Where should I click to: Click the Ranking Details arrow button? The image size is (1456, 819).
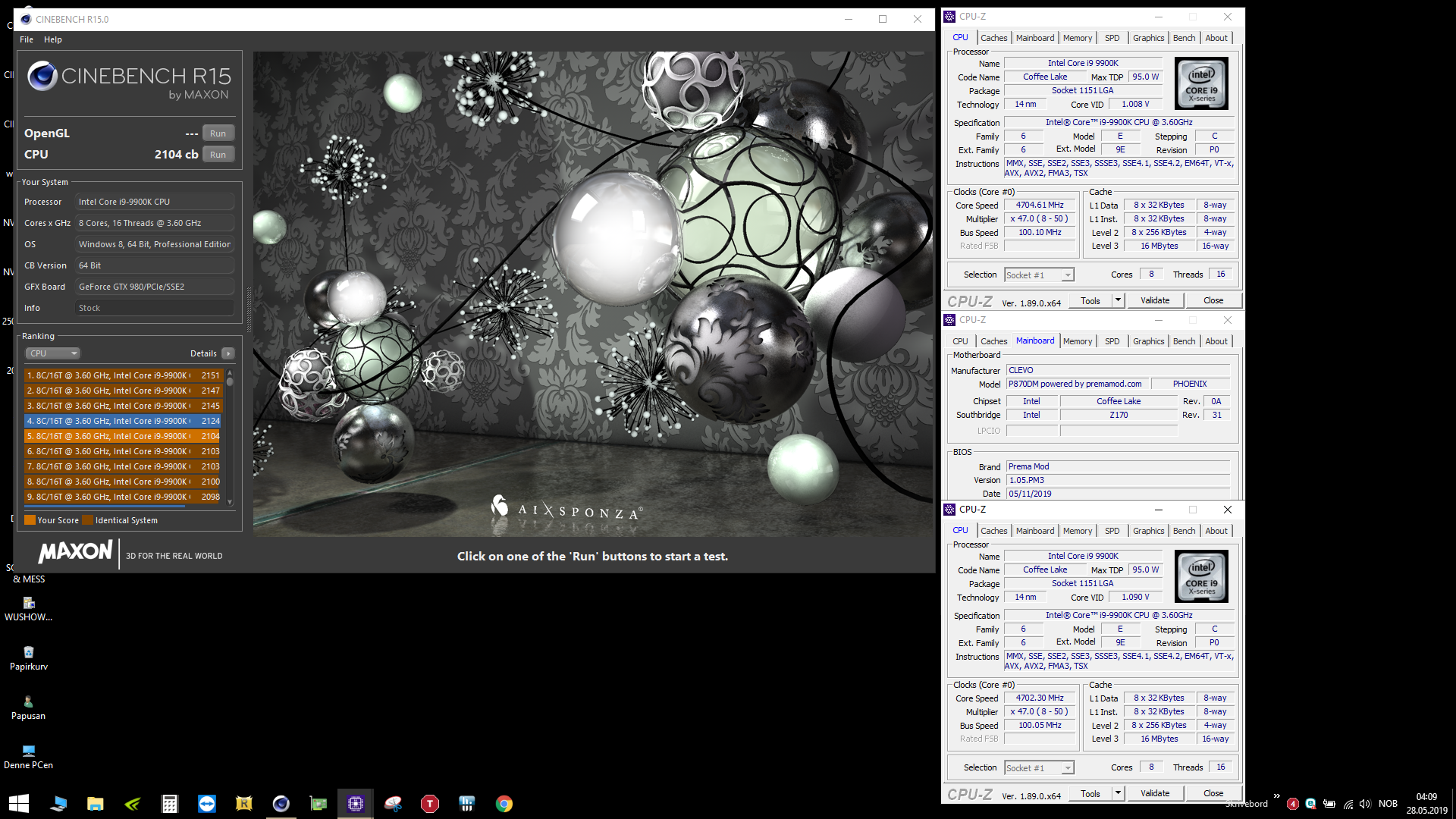pos(228,353)
